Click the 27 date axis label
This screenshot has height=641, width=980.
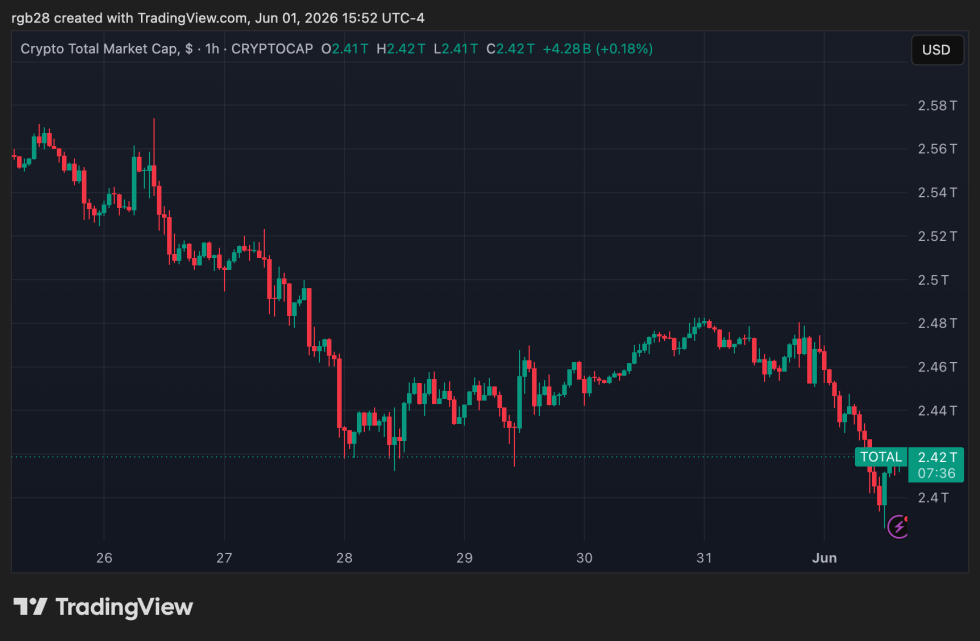tap(224, 558)
